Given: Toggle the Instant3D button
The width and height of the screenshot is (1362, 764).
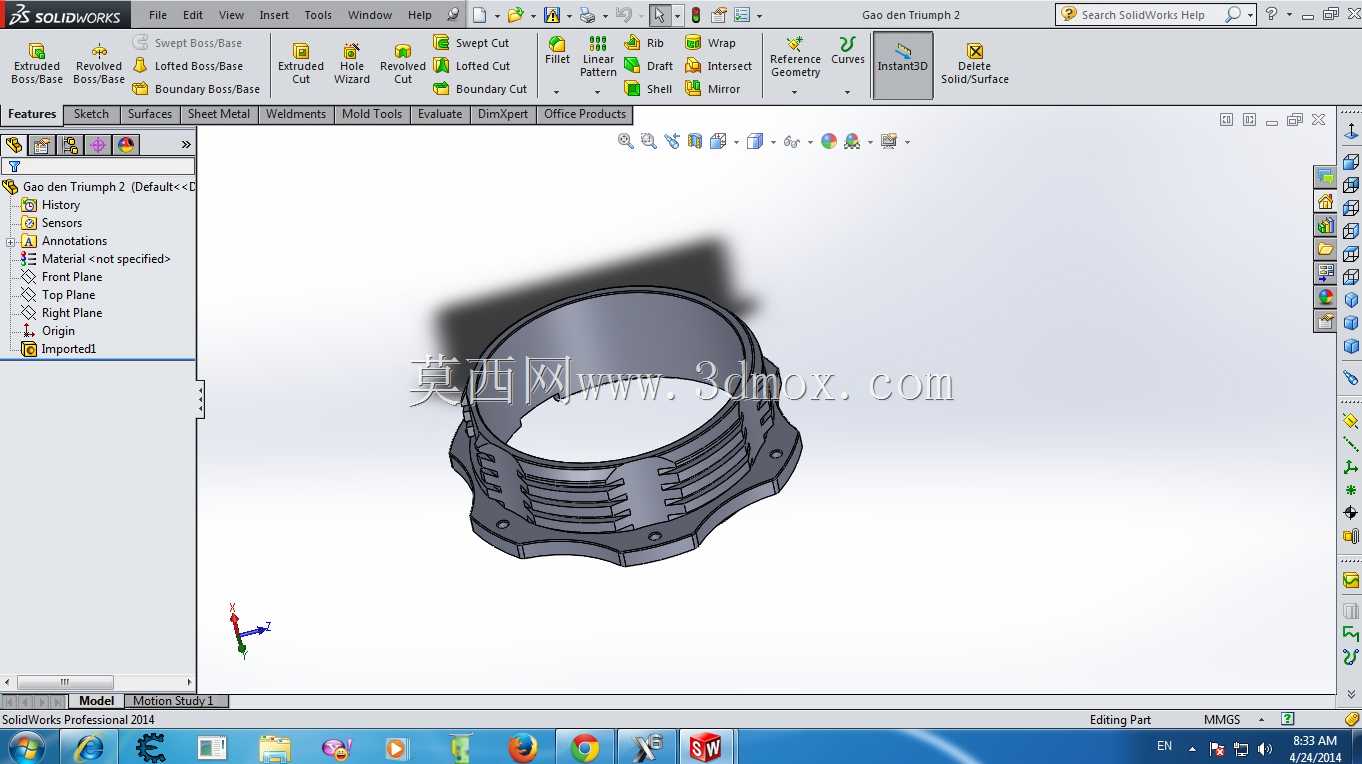Looking at the screenshot, I should (x=903, y=65).
